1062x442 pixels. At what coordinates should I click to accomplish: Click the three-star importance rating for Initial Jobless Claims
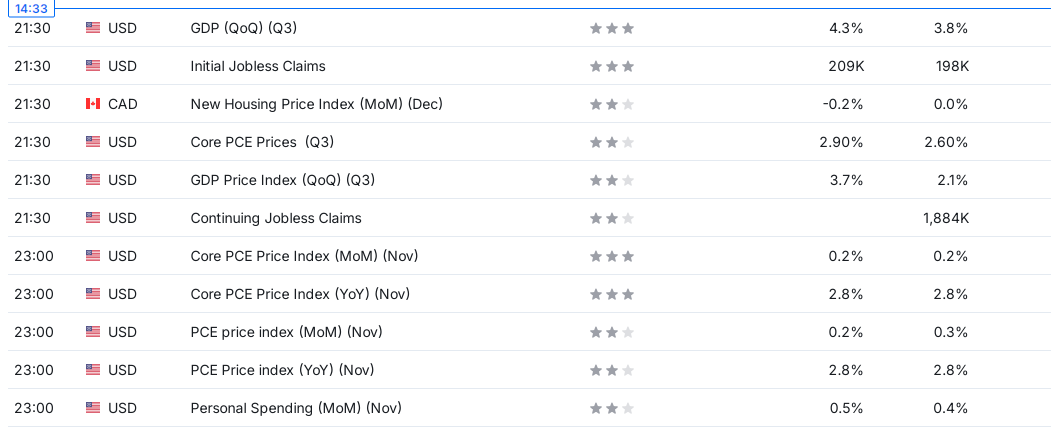pos(612,66)
